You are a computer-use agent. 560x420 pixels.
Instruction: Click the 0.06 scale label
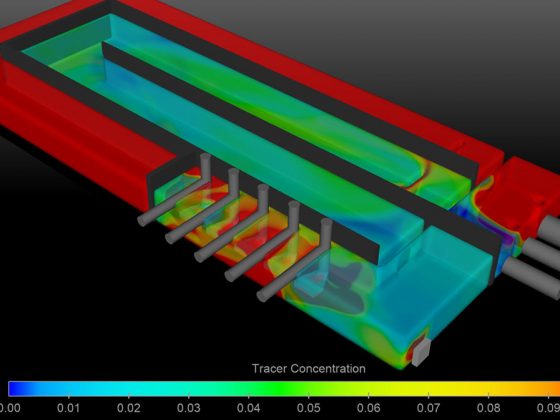(x=369, y=408)
